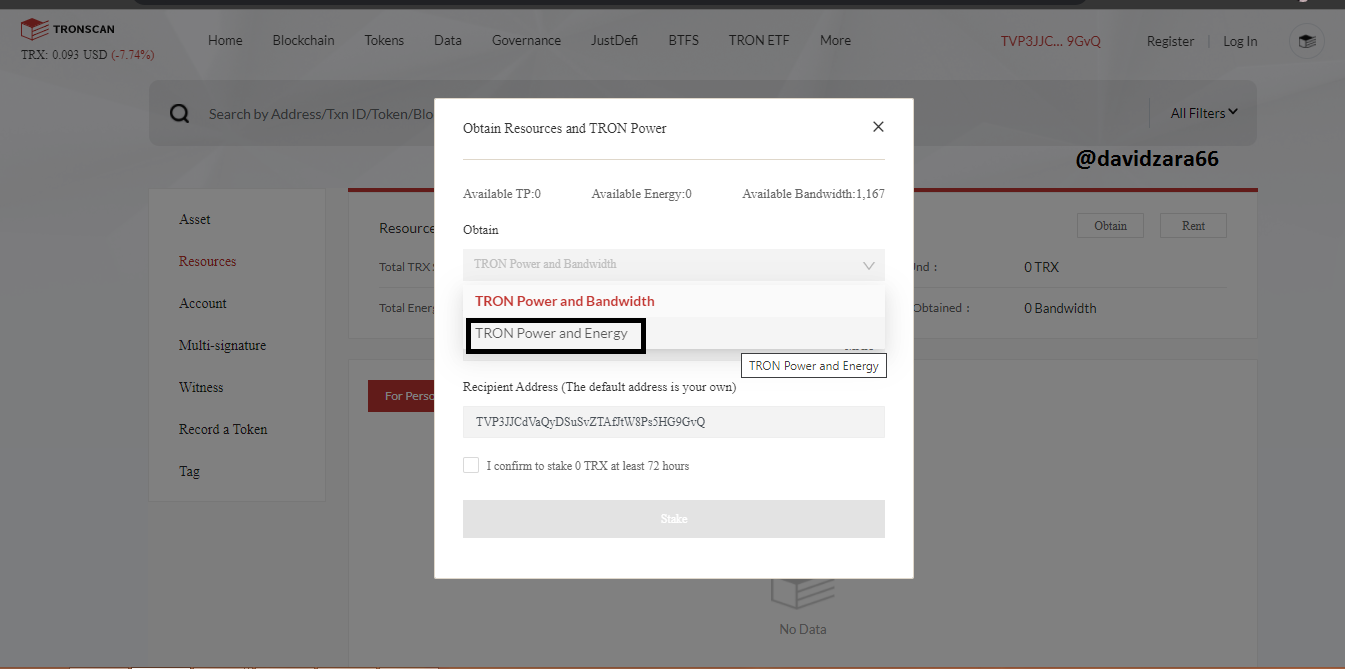1345x669 pixels.
Task: Click the TRONSCAN logo
Action: pos(66,29)
